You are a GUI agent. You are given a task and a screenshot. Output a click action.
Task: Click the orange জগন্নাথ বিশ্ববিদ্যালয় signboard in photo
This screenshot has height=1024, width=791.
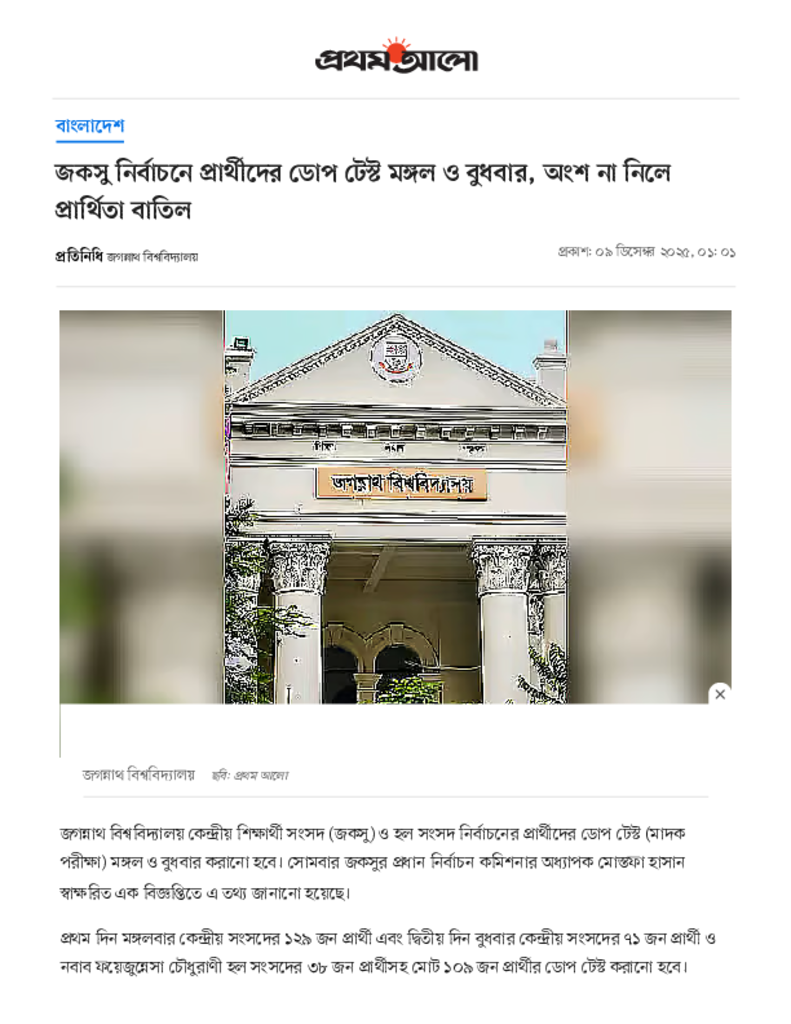401,483
